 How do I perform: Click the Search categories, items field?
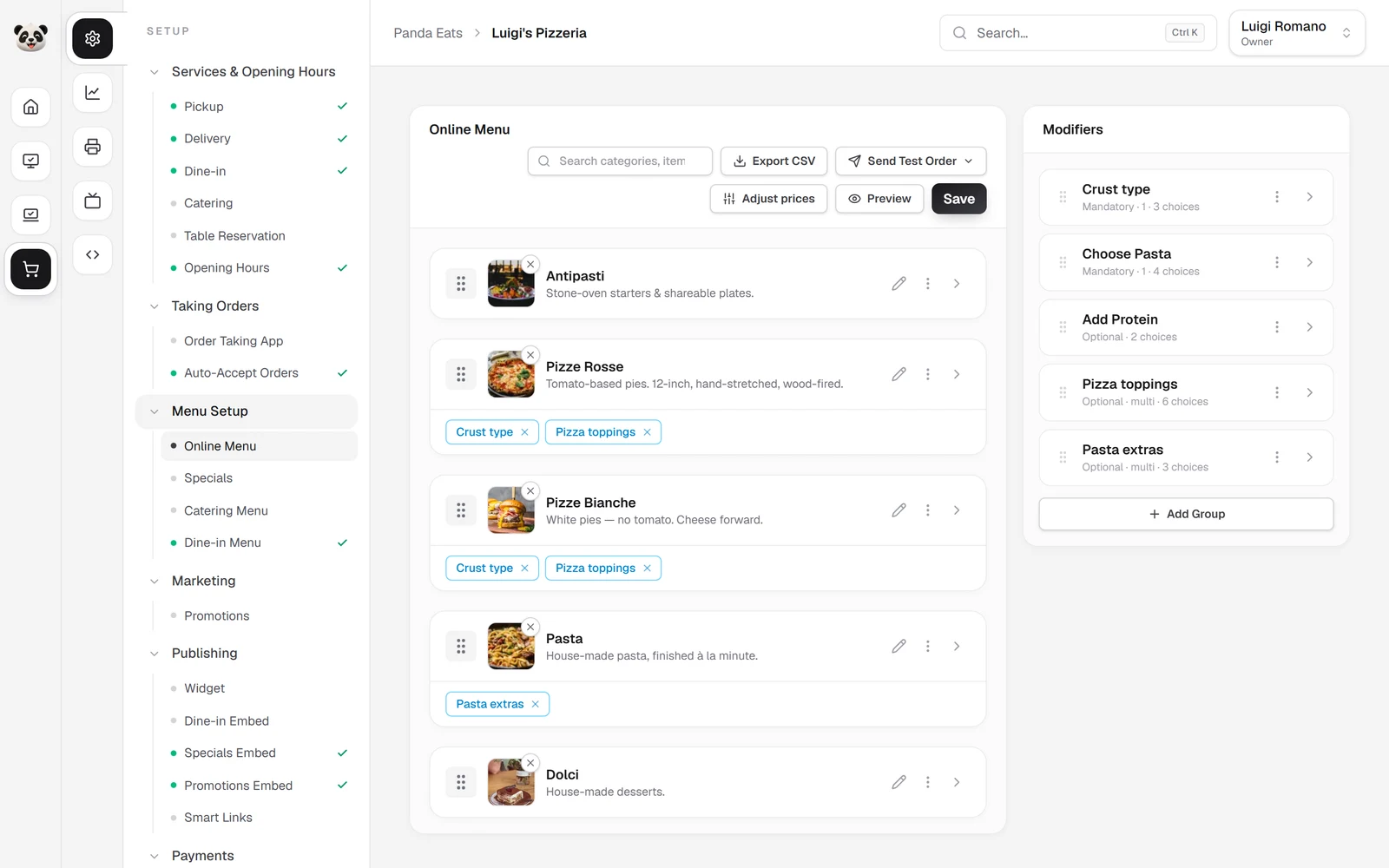(620, 161)
